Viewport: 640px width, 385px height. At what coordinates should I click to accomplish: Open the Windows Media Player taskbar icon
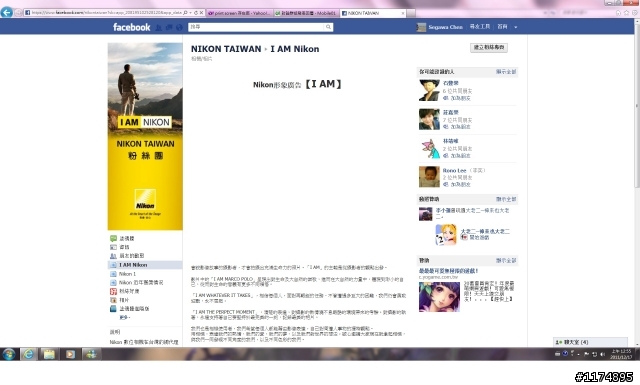70,354
